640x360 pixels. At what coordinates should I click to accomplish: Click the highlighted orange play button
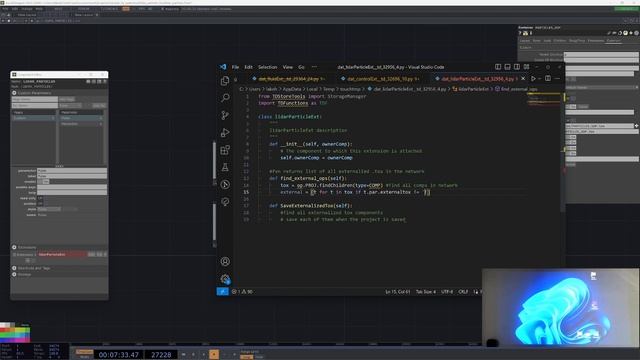pos(214,354)
